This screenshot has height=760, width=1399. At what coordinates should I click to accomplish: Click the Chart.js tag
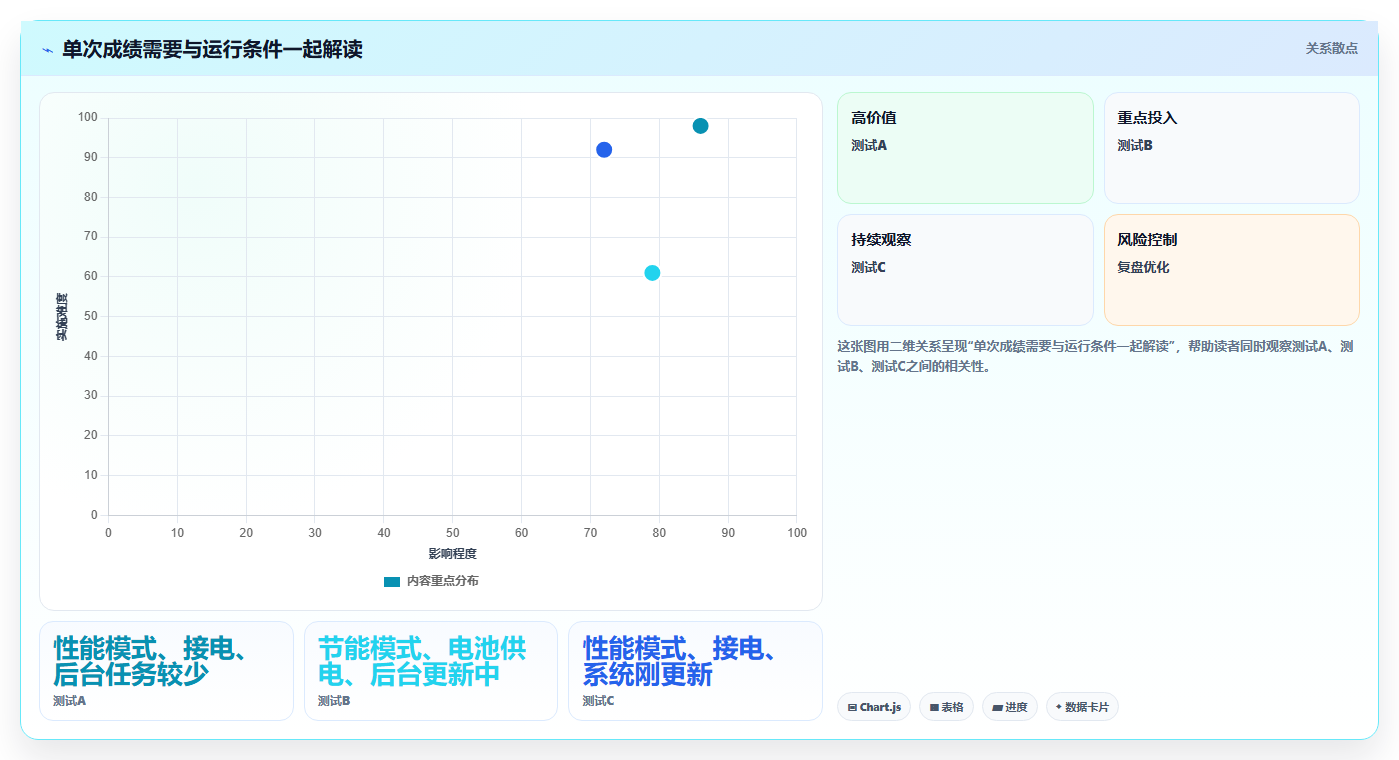tap(874, 707)
